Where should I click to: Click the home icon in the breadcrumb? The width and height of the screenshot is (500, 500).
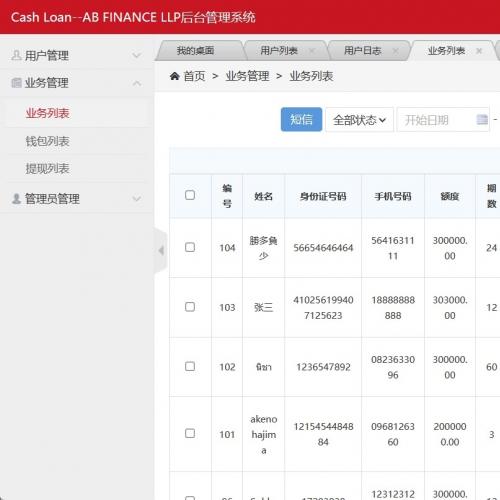coord(175,76)
